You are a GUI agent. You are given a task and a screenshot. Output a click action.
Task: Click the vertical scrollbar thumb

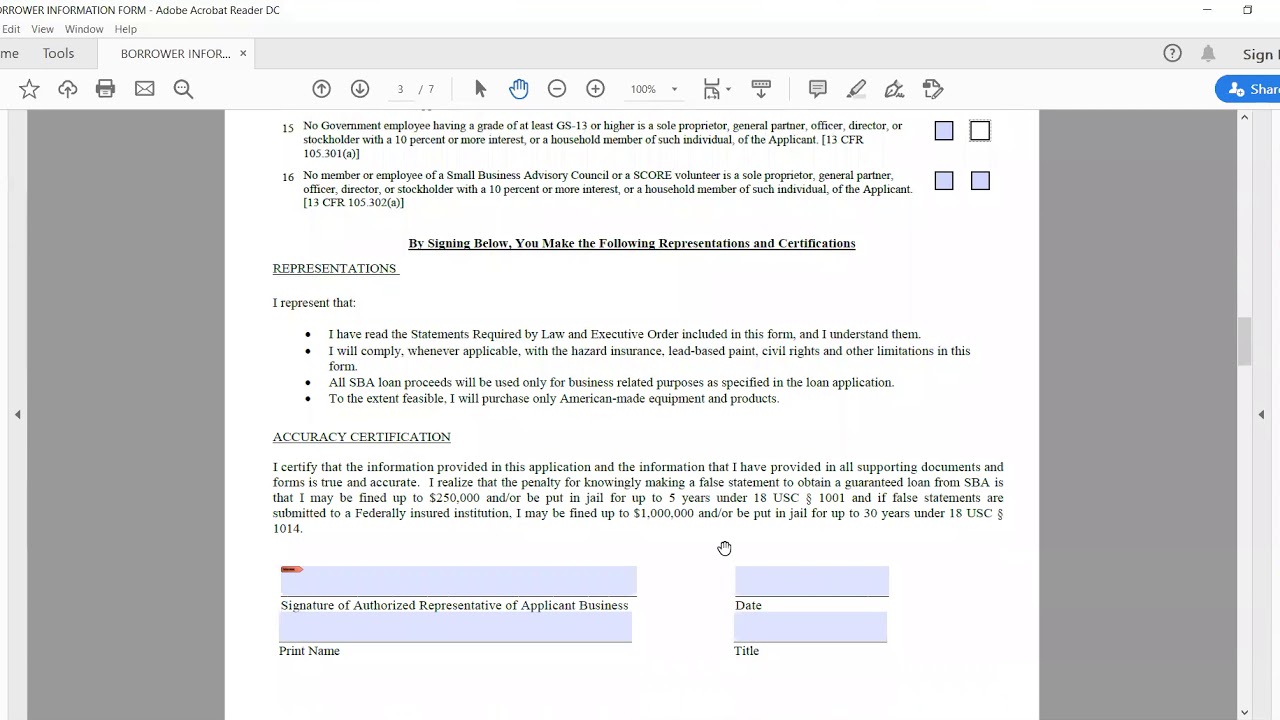(1244, 341)
